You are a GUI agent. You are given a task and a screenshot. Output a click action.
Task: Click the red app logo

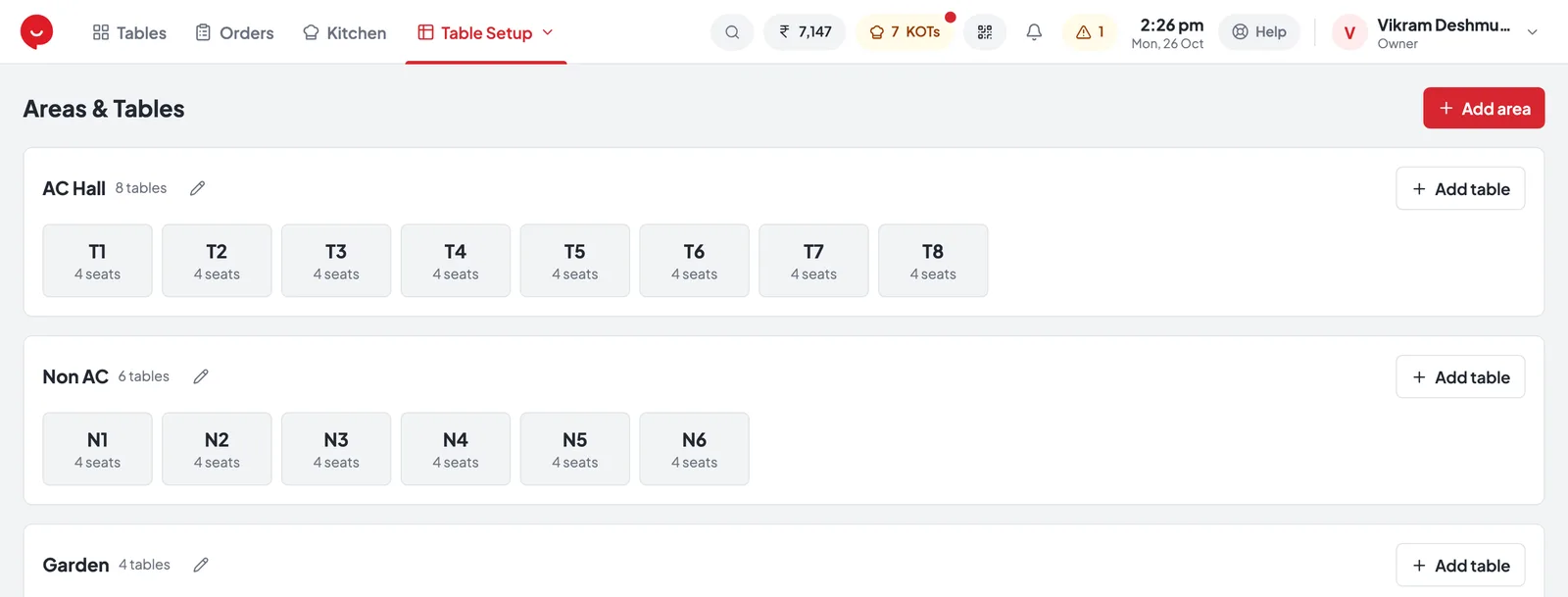(36, 31)
